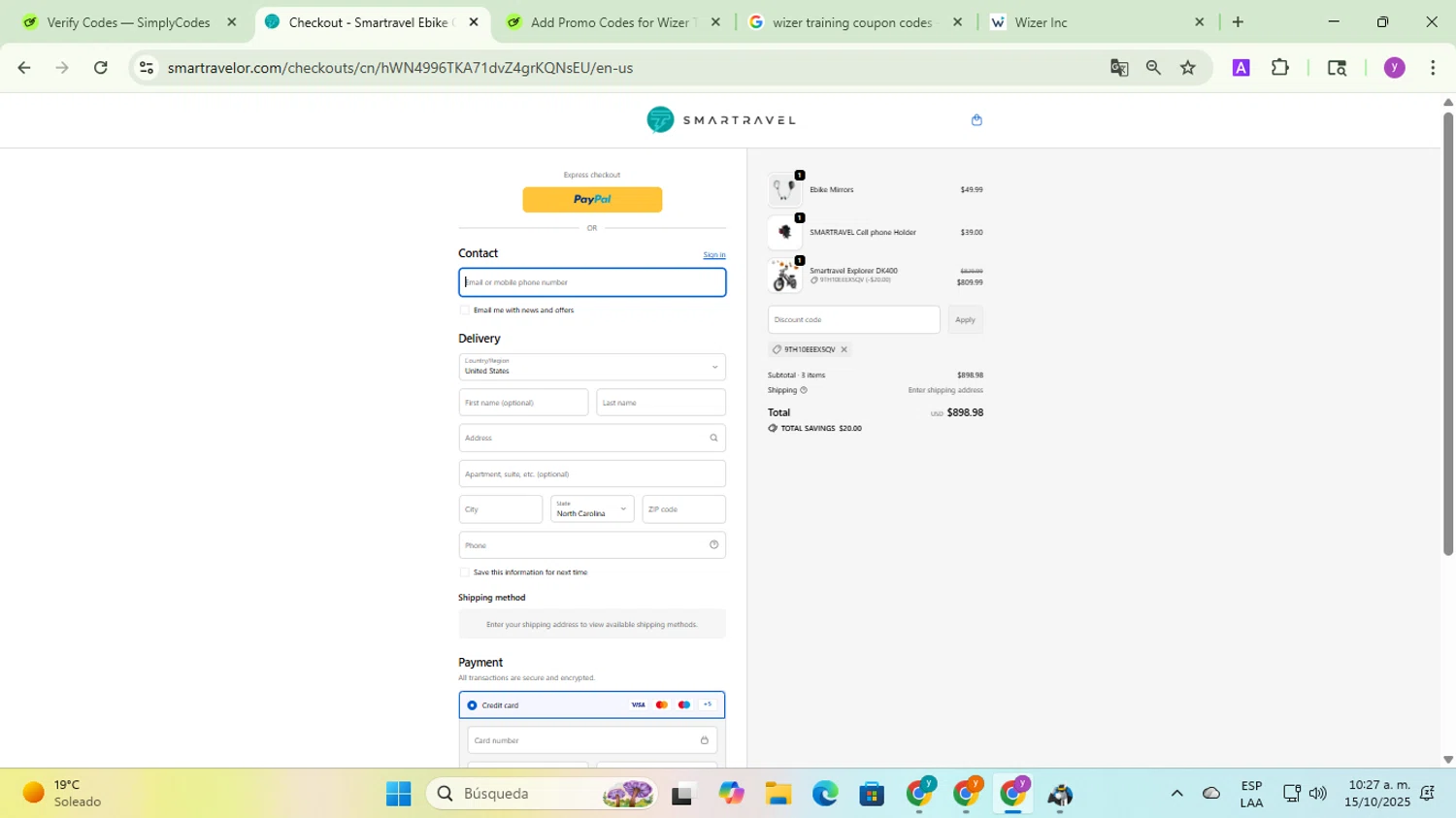Click the Apply discount button

tap(965, 319)
